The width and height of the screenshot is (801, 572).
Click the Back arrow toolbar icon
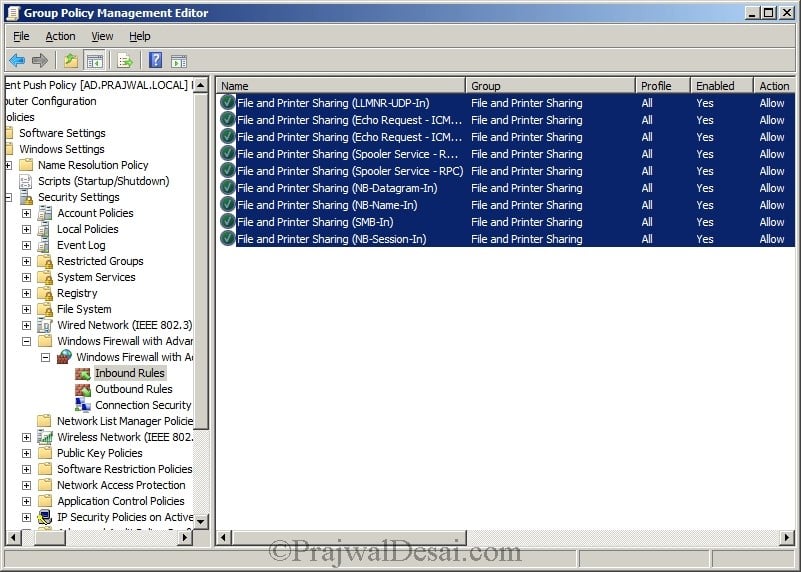[17, 61]
